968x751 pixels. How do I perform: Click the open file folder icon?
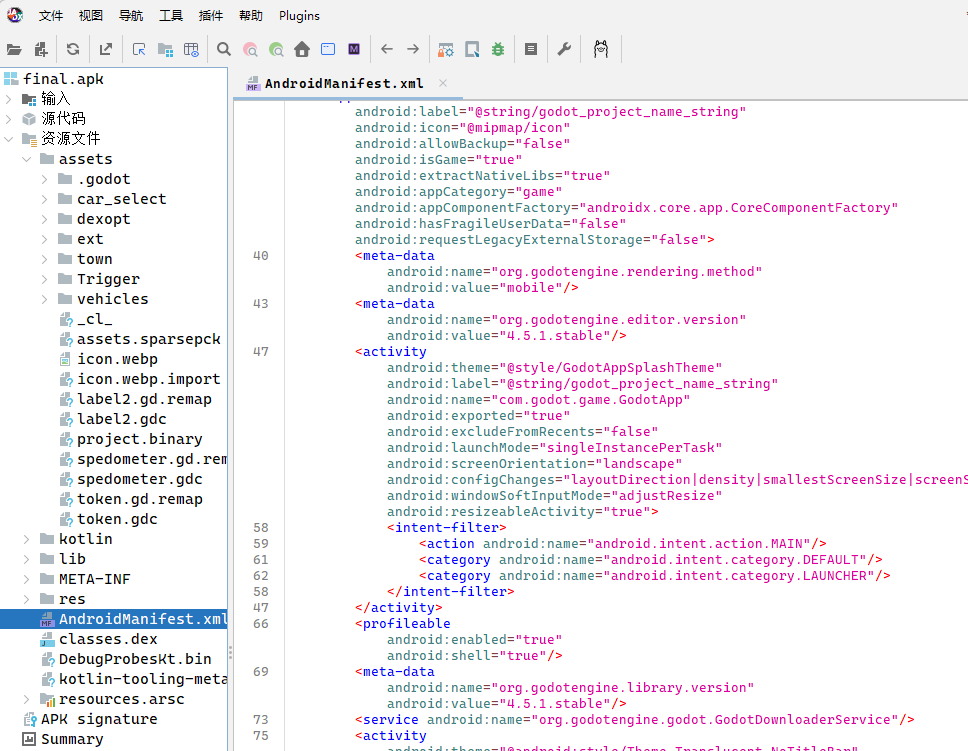(x=14, y=49)
